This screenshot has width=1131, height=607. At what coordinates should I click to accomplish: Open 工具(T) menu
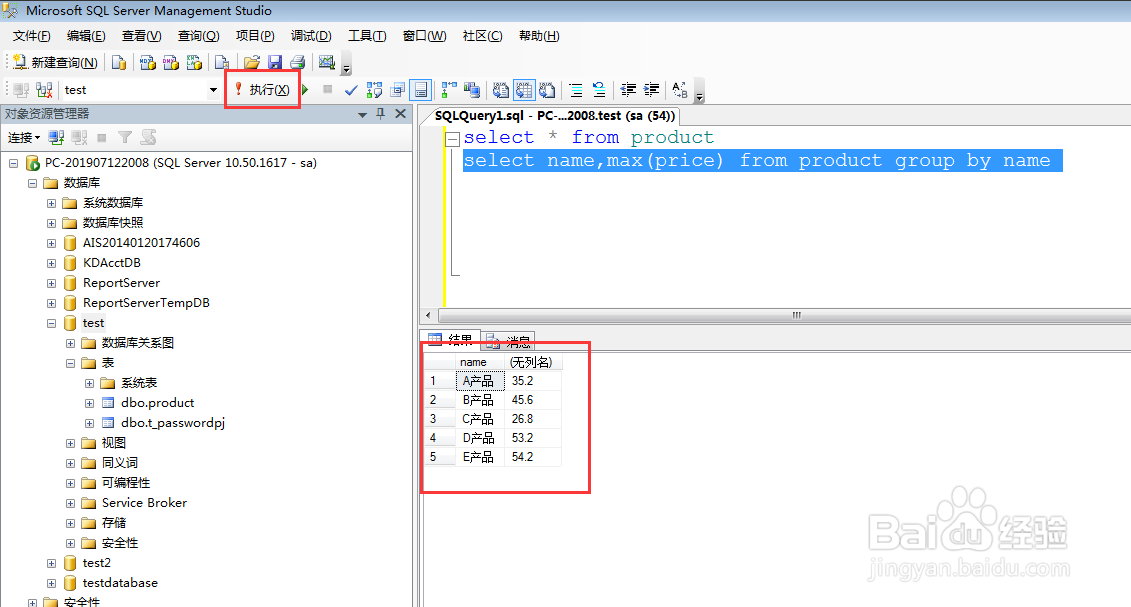[x=367, y=36]
